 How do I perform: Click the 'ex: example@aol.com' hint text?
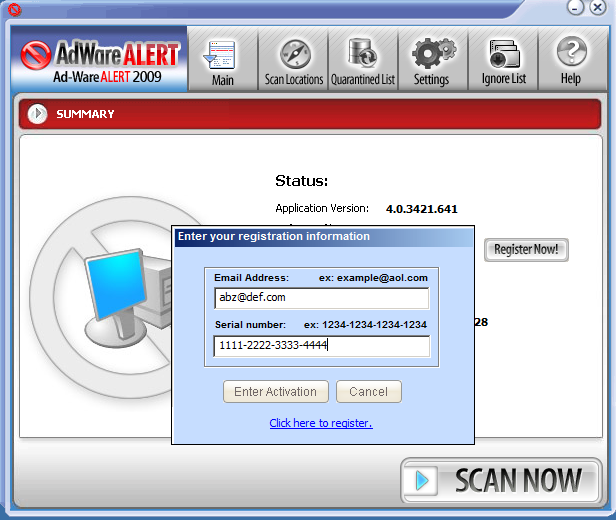point(373,278)
